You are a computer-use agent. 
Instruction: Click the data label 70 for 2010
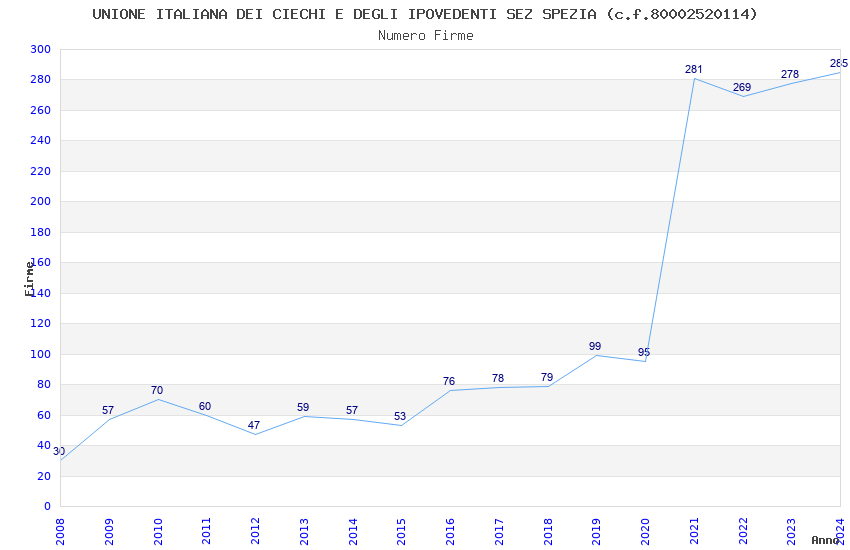(157, 391)
